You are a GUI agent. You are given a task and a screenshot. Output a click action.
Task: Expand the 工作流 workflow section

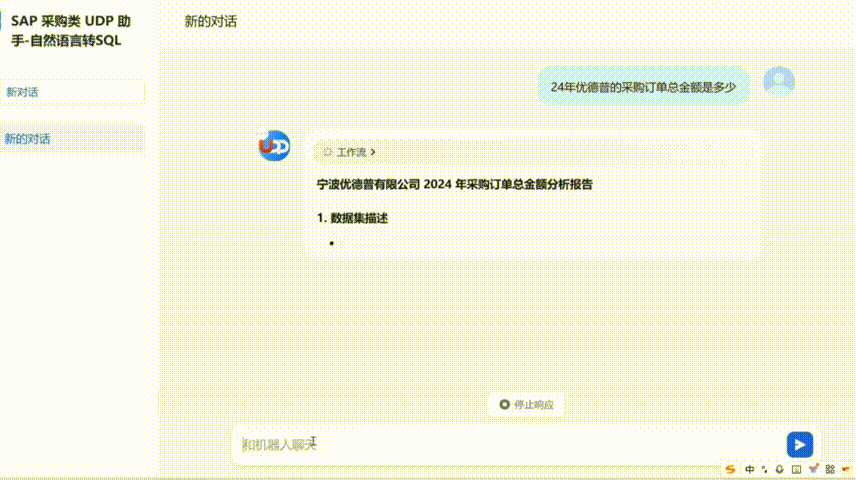[349, 153]
